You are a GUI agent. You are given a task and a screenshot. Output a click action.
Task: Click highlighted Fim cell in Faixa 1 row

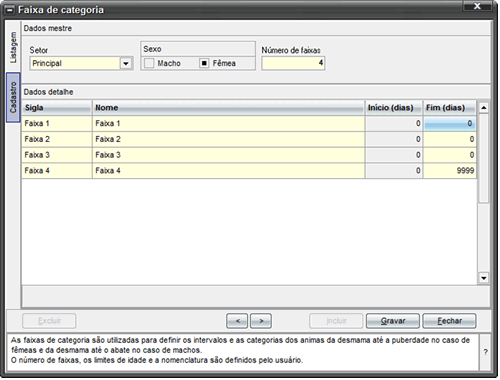coord(450,124)
